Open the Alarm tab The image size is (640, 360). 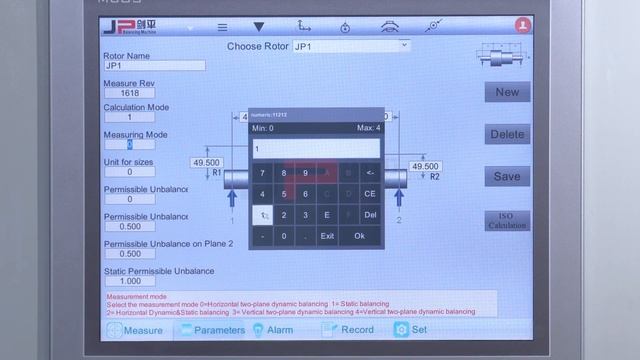coord(273,330)
